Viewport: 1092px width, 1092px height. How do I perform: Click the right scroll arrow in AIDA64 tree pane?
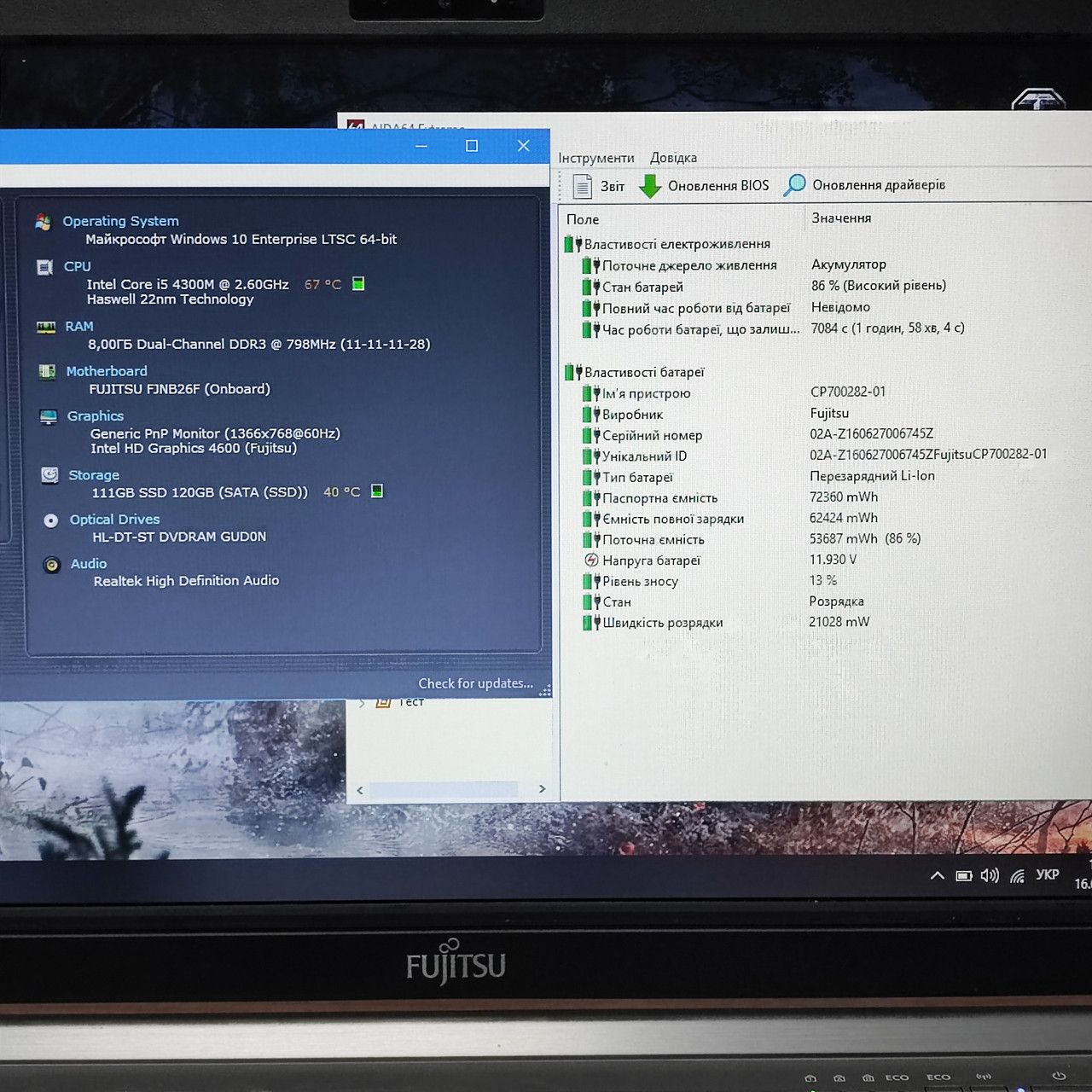pyautogui.click(x=542, y=789)
